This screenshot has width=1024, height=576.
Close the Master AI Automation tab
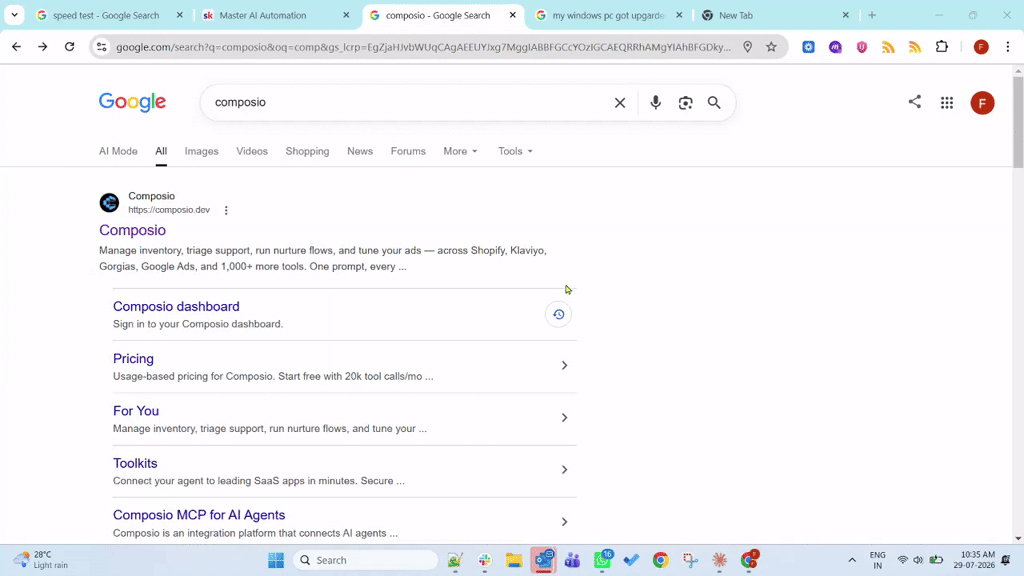tap(346, 15)
